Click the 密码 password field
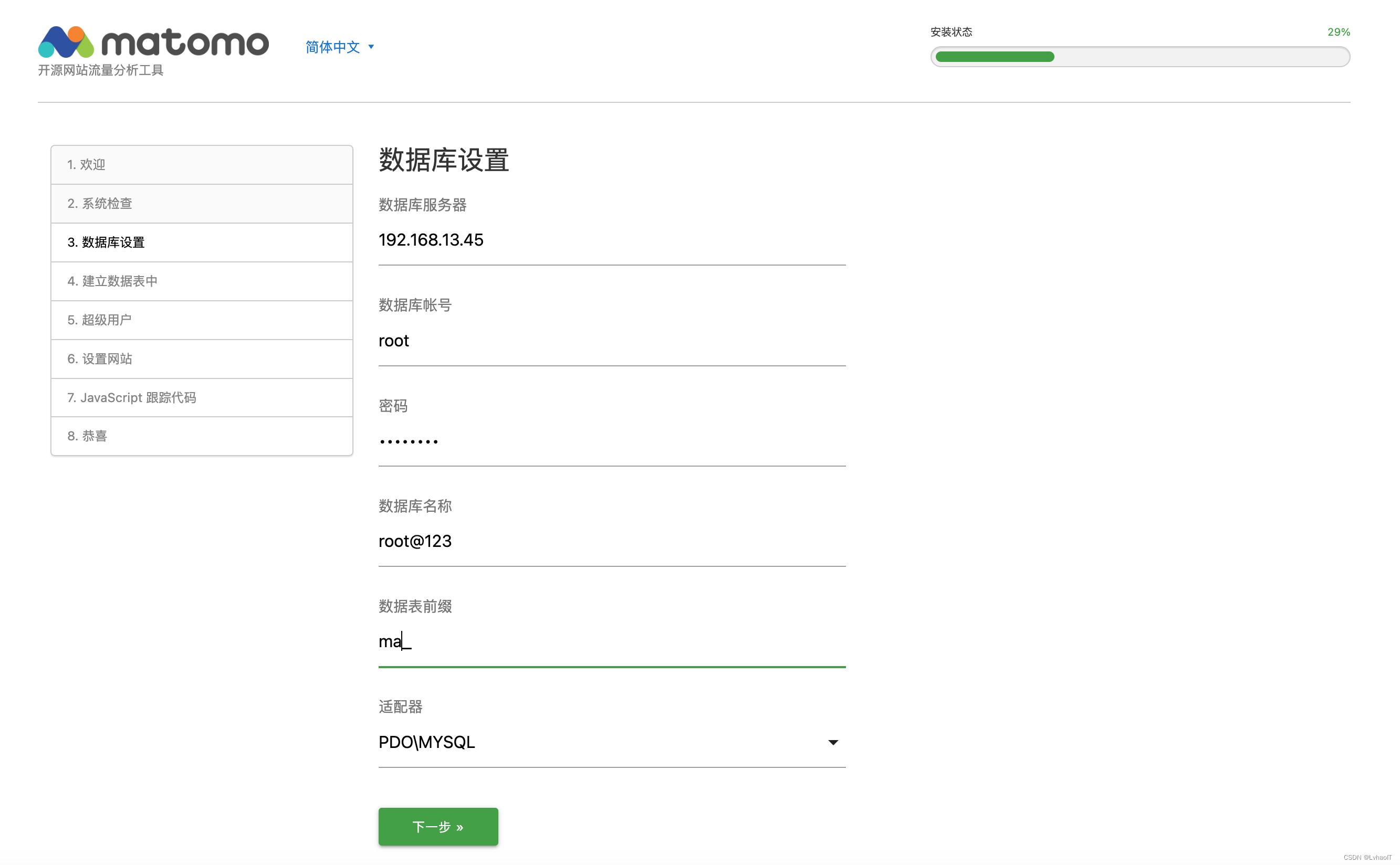 pos(612,441)
